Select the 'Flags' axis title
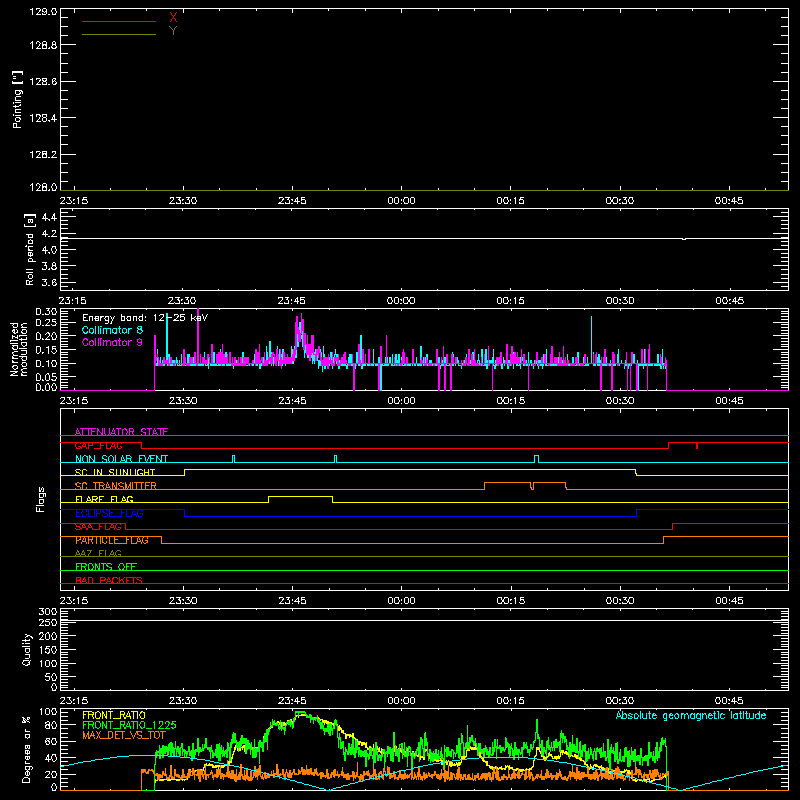Image resolution: width=800 pixels, height=800 pixels. (x=40, y=499)
